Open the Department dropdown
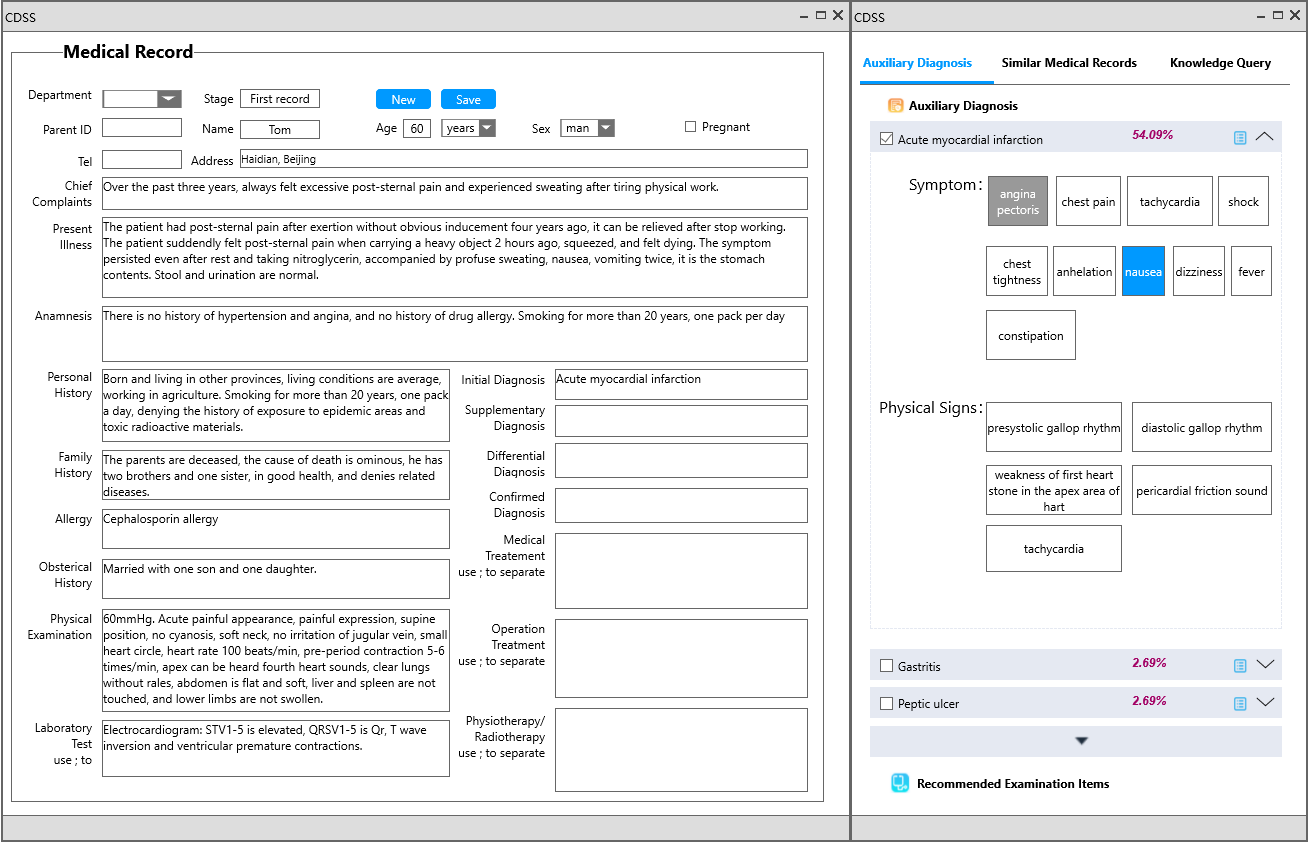The width and height of the screenshot is (1308, 843). [169, 98]
